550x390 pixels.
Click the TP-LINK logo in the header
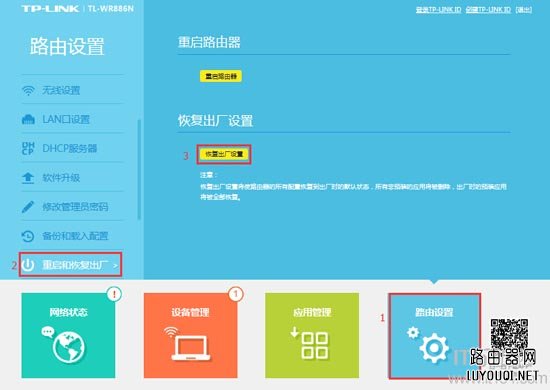[50, 9]
